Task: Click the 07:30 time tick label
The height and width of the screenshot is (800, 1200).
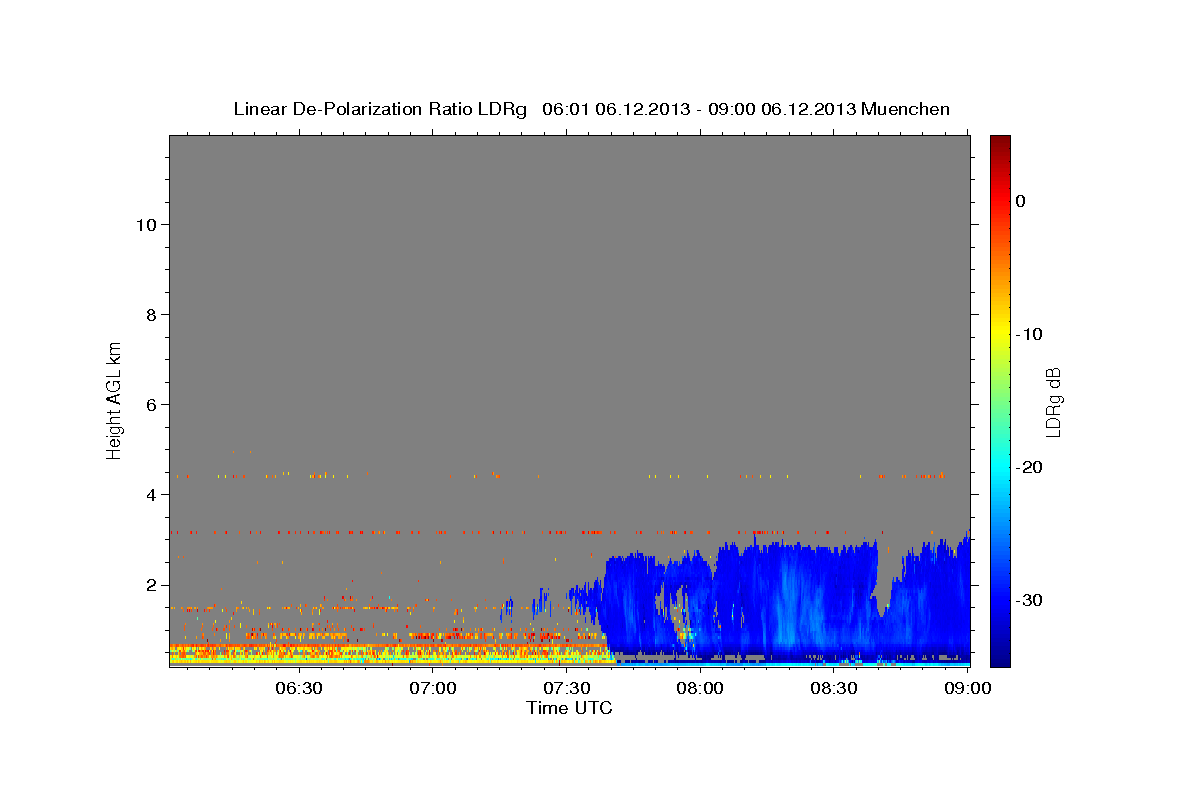Action: pyautogui.click(x=567, y=688)
